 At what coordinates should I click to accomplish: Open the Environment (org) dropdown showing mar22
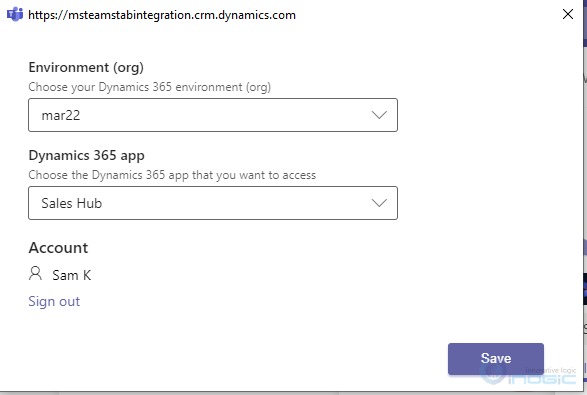click(213, 115)
